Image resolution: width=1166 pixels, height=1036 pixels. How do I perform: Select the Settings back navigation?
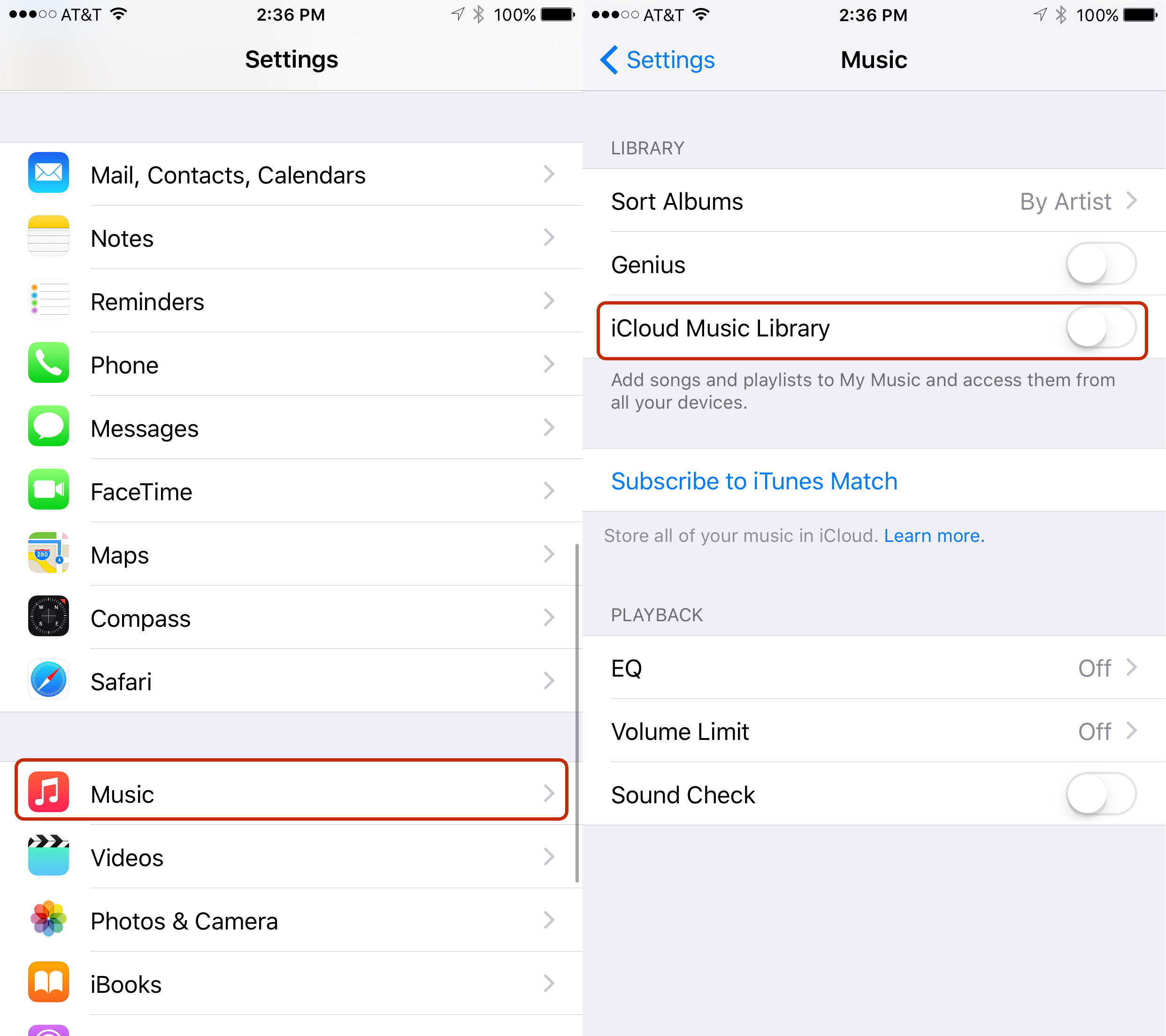pos(649,58)
